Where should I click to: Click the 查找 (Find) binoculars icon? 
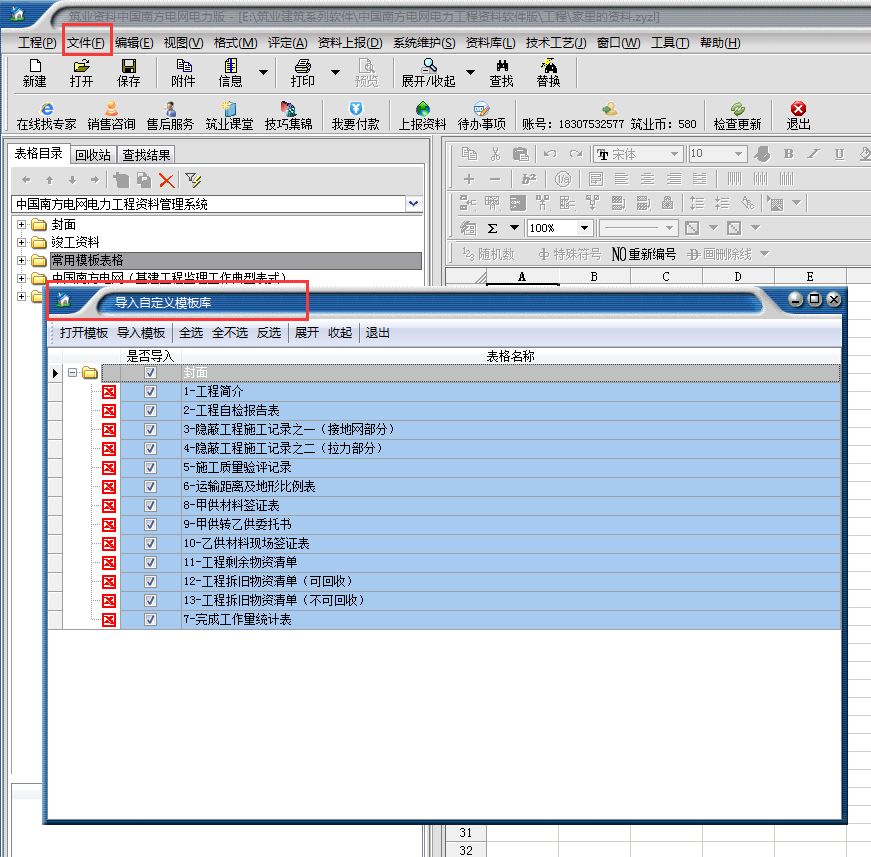(x=501, y=72)
